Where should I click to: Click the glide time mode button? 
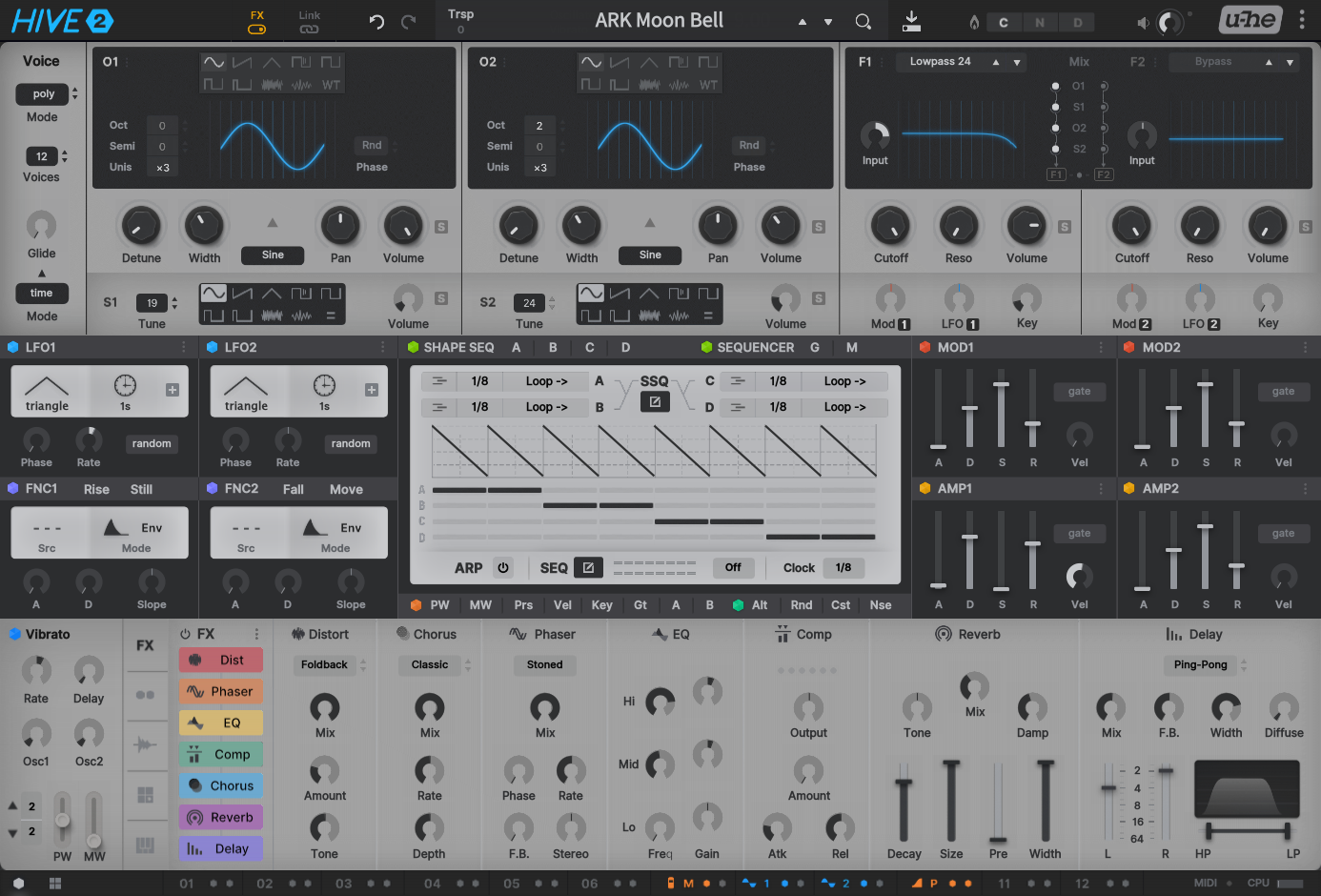click(x=41, y=293)
